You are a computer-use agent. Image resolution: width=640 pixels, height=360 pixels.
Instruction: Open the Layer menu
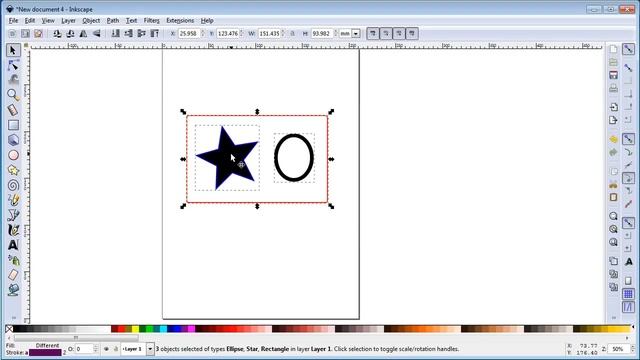[x=68, y=20]
